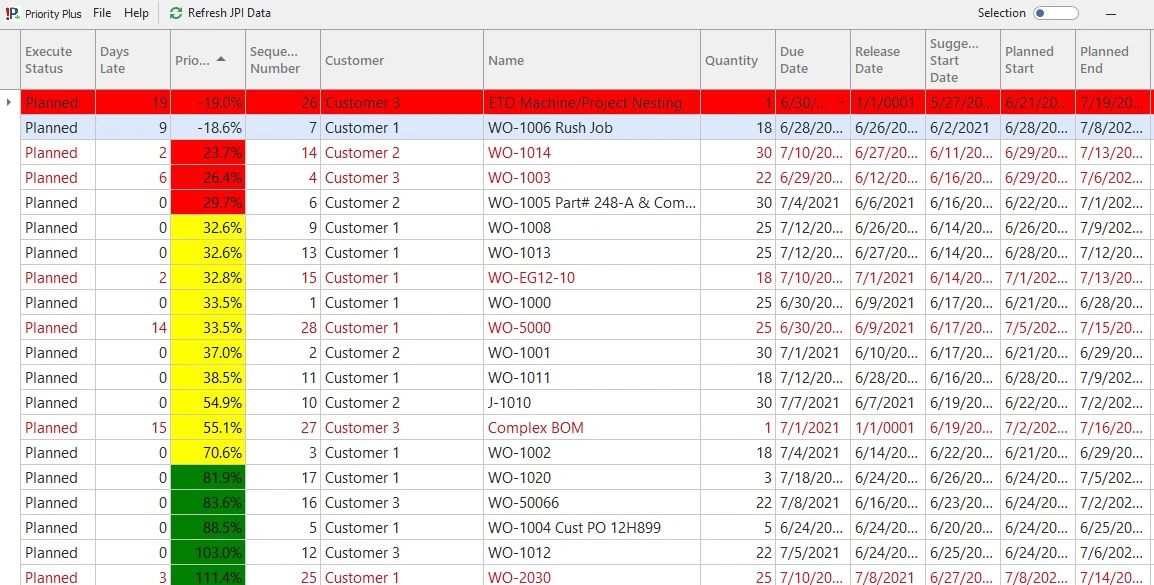Open the Help menu

click(x=136, y=13)
